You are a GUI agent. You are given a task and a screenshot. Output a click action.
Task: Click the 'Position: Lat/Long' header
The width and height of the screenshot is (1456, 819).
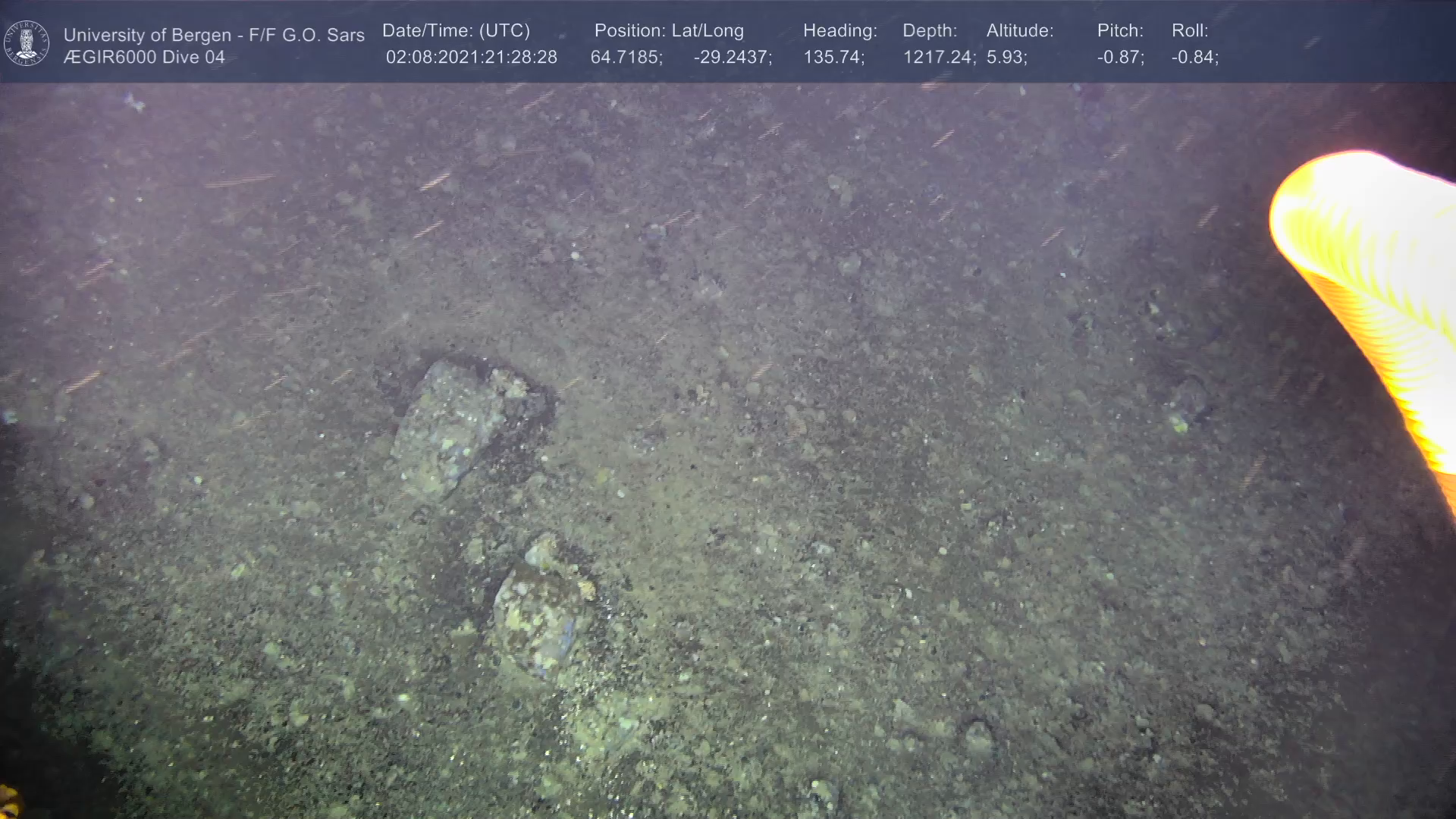669,31
